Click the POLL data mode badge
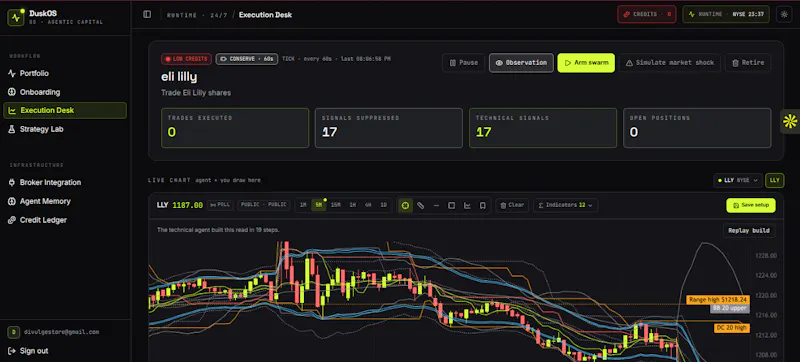 220,205
